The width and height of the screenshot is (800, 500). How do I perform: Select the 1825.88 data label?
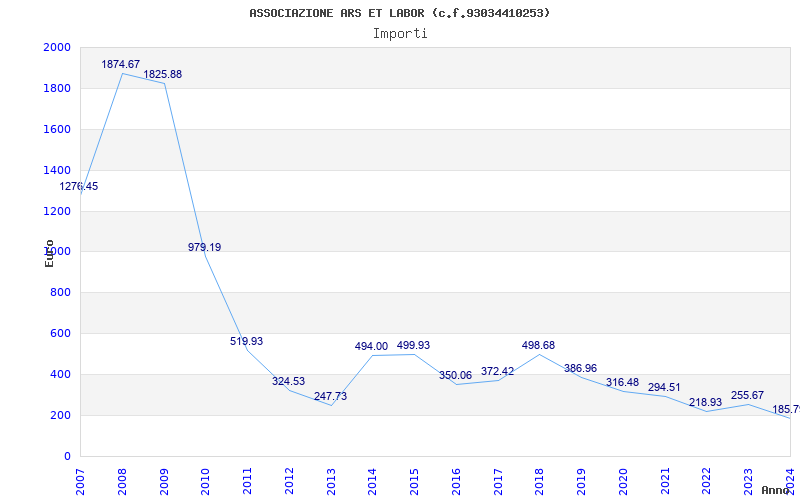coord(162,74)
